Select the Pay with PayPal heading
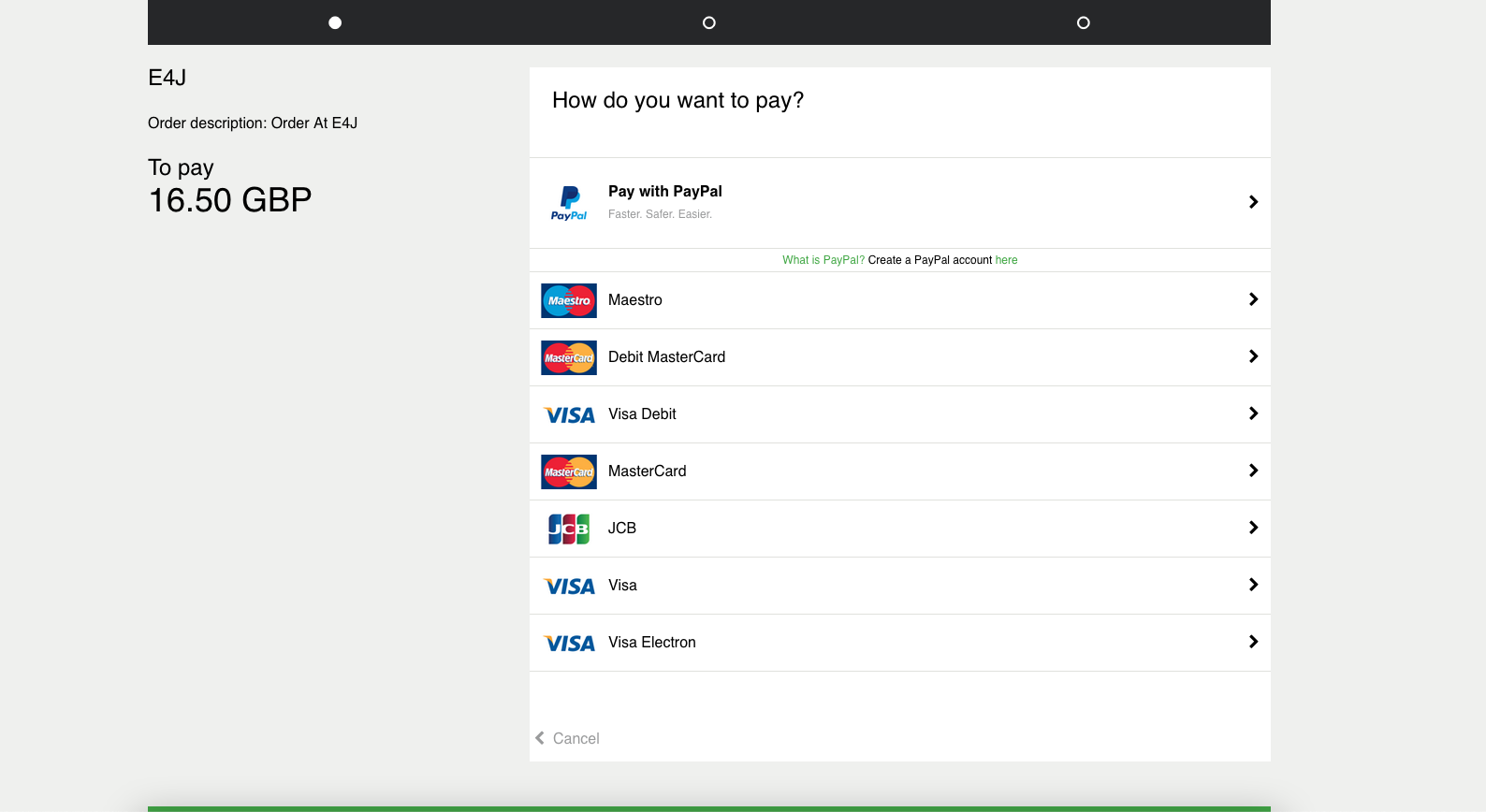The image size is (1486, 812). click(x=664, y=191)
